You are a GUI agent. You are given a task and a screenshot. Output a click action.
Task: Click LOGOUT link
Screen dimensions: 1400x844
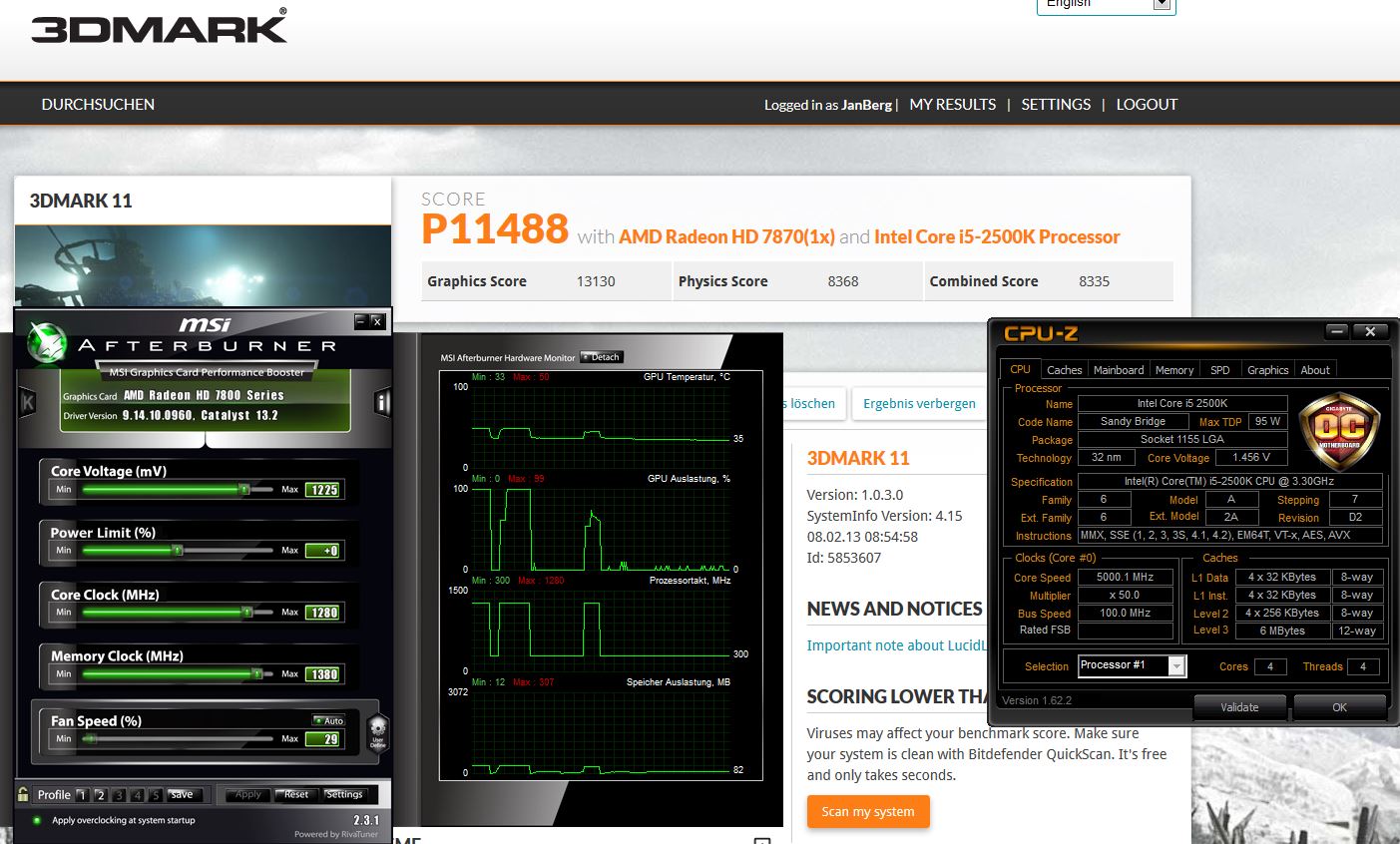pos(1147,104)
